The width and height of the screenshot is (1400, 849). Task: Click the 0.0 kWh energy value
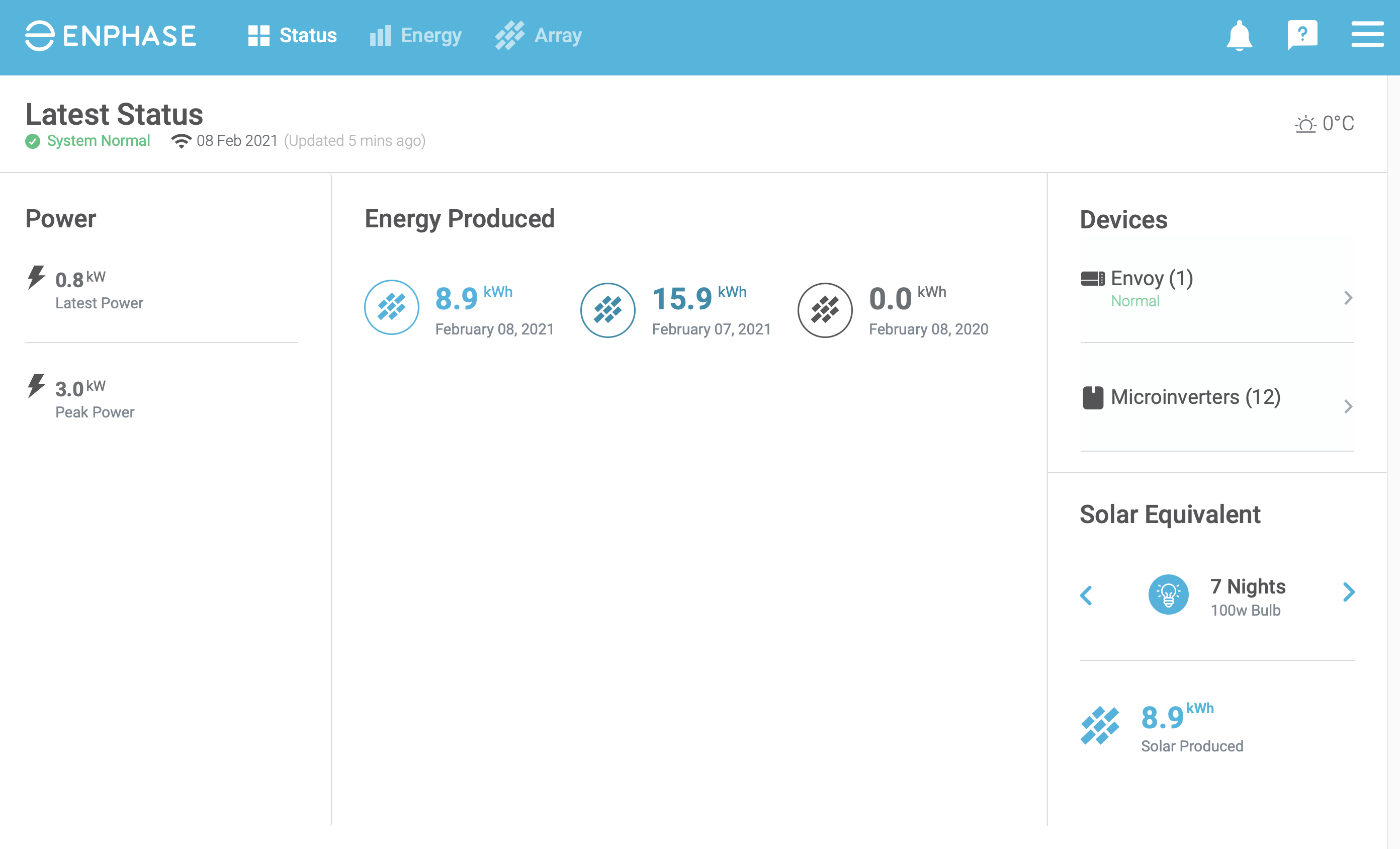click(x=907, y=298)
